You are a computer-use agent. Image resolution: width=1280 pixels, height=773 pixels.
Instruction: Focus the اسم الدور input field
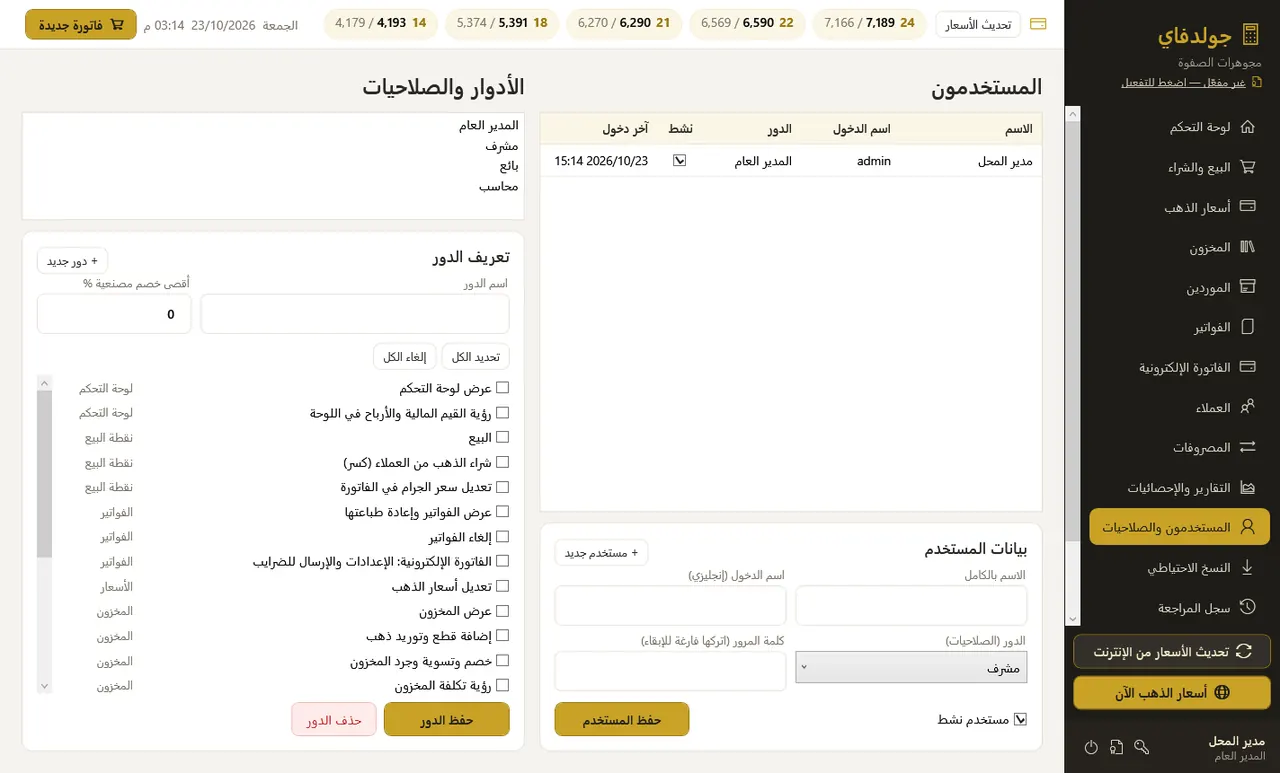(355, 314)
